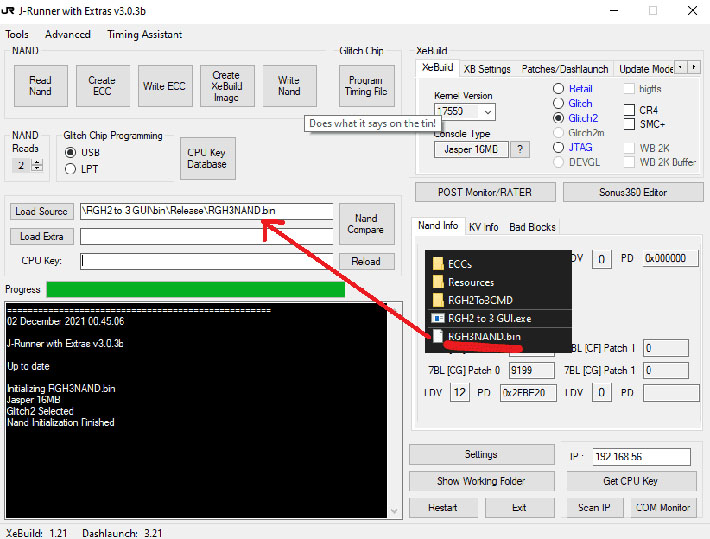Click the J-Runner title bar logo
The height and width of the screenshot is (539, 710).
(8, 11)
